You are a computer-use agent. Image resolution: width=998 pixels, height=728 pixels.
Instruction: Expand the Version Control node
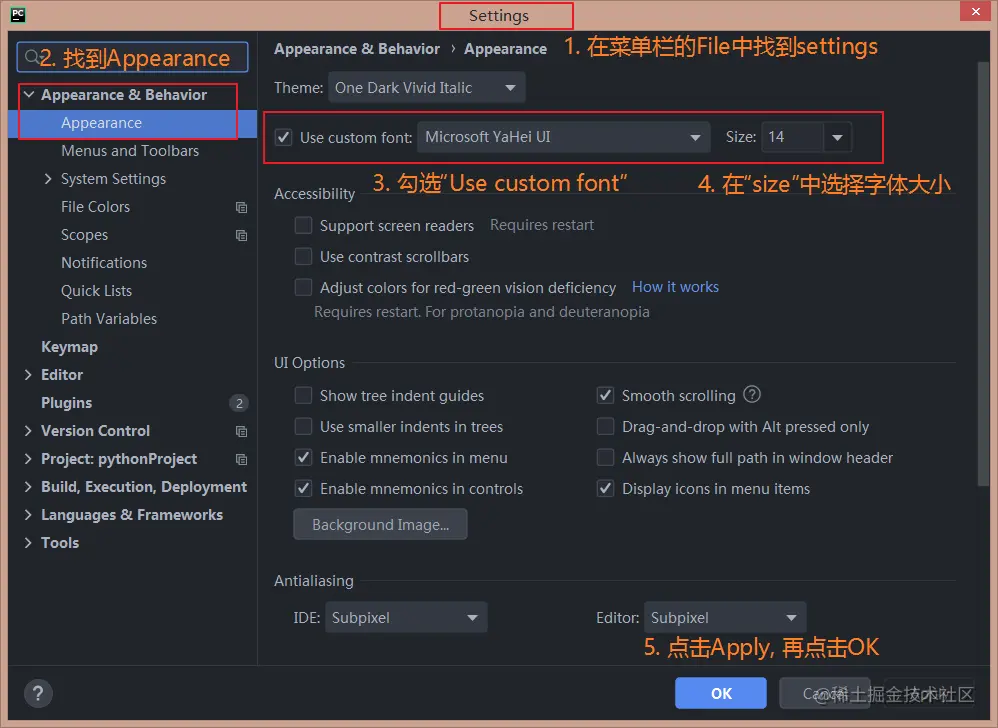pos(28,431)
